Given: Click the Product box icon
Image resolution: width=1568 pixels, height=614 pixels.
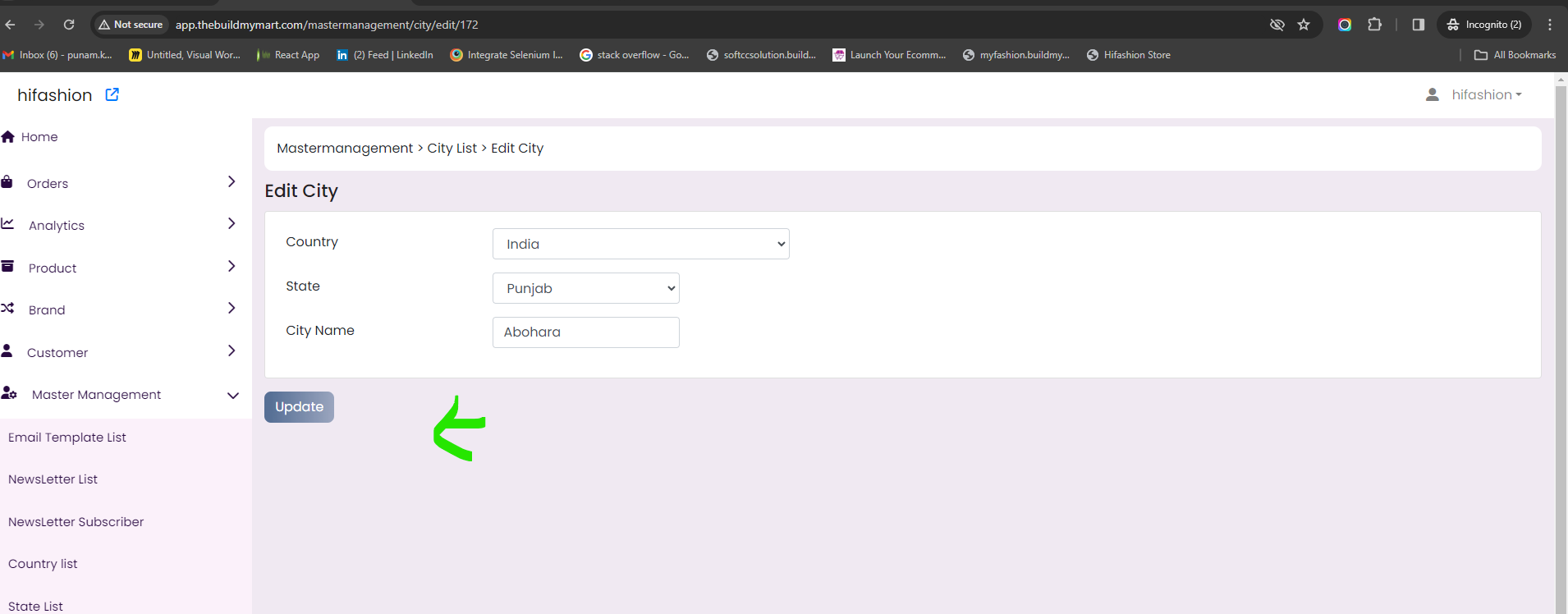Looking at the screenshot, I should [7, 266].
